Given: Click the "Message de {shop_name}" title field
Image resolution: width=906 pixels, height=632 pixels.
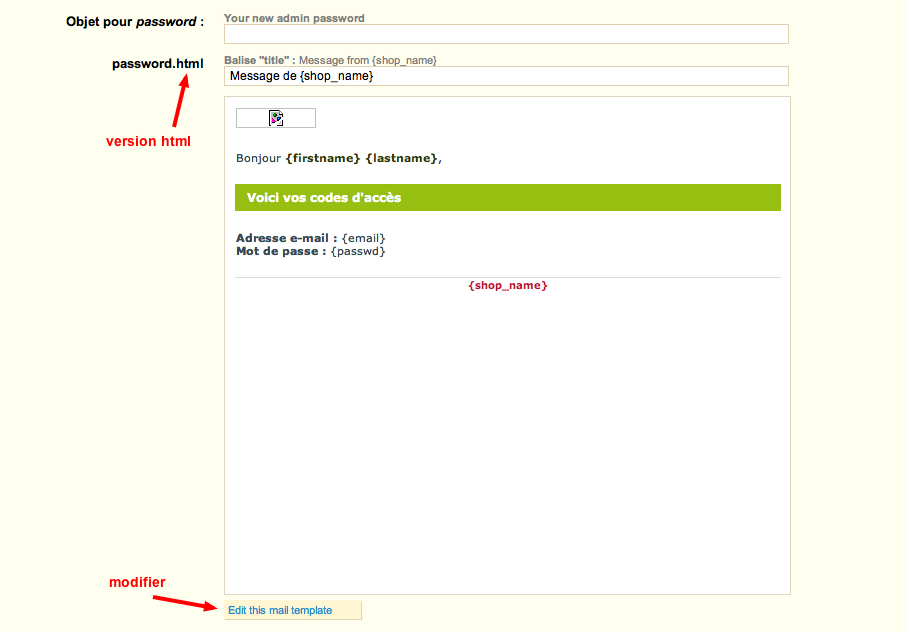Looking at the screenshot, I should 506,76.
